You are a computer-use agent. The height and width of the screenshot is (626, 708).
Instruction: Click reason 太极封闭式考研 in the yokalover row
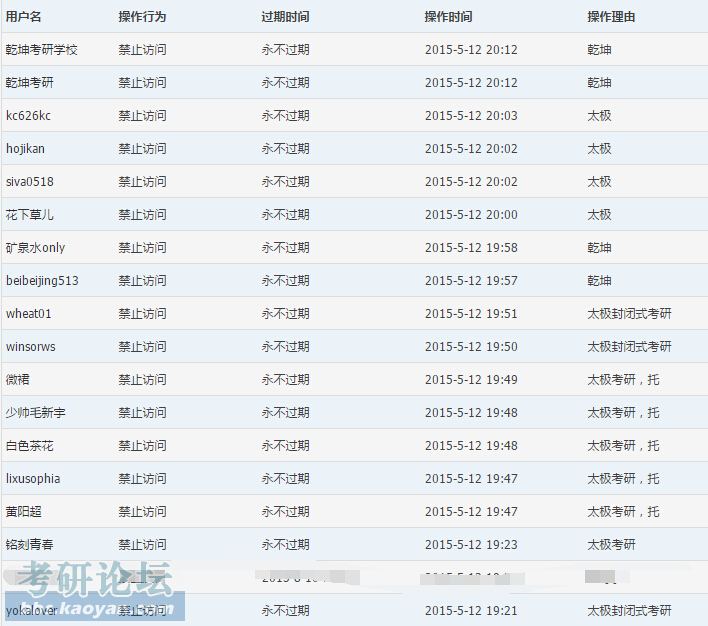click(x=629, y=611)
